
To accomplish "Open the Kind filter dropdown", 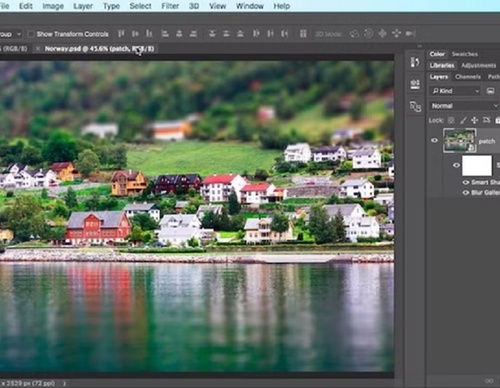I will pos(455,91).
